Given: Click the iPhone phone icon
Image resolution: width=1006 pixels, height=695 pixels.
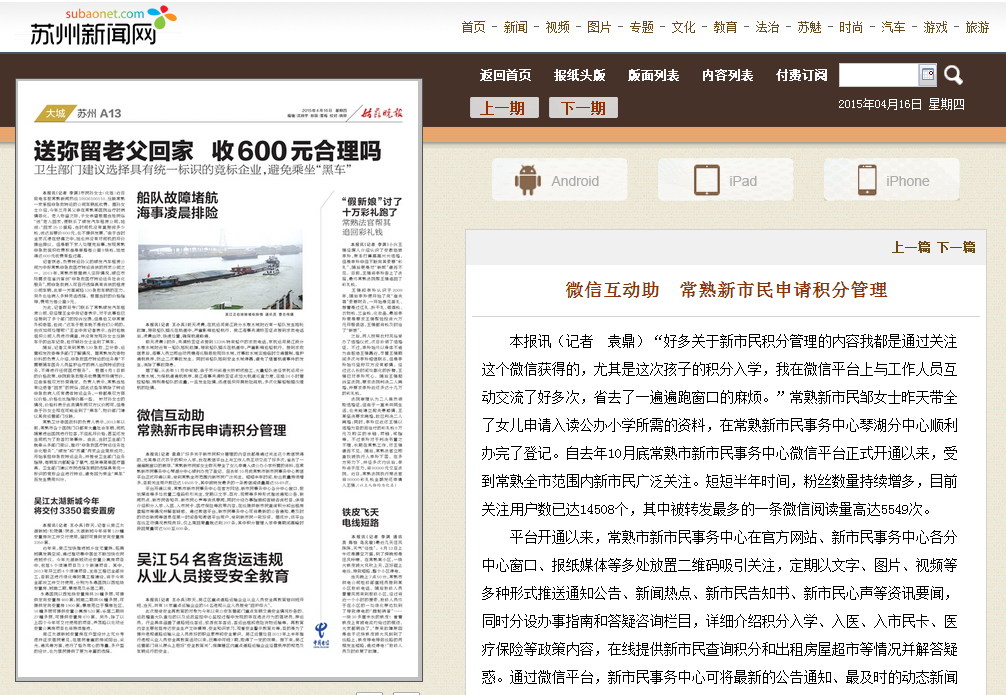Looking at the screenshot, I should click(x=867, y=180).
